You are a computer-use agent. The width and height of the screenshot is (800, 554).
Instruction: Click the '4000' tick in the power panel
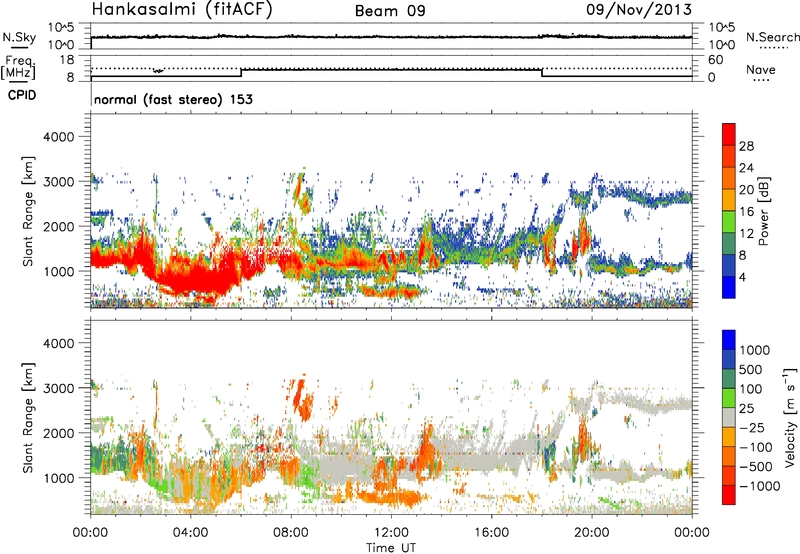(58, 137)
